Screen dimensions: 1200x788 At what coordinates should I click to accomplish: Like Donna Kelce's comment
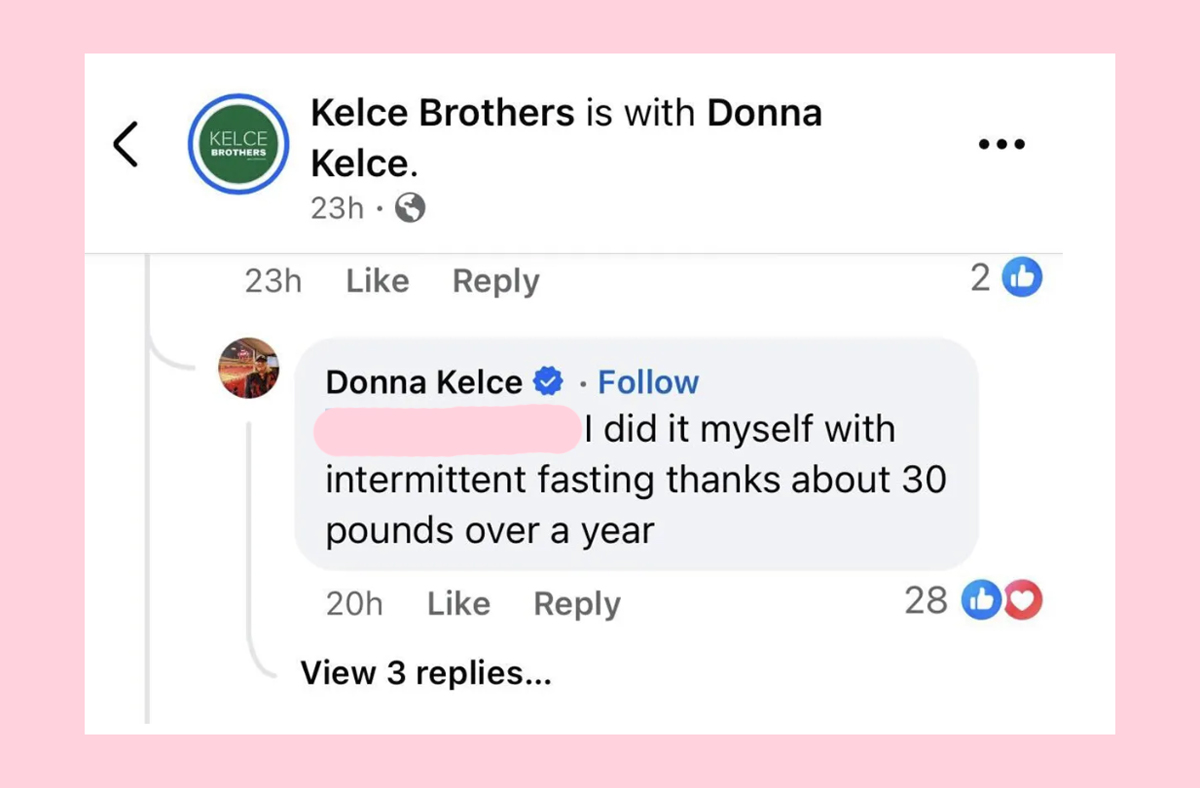tap(457, 601)
